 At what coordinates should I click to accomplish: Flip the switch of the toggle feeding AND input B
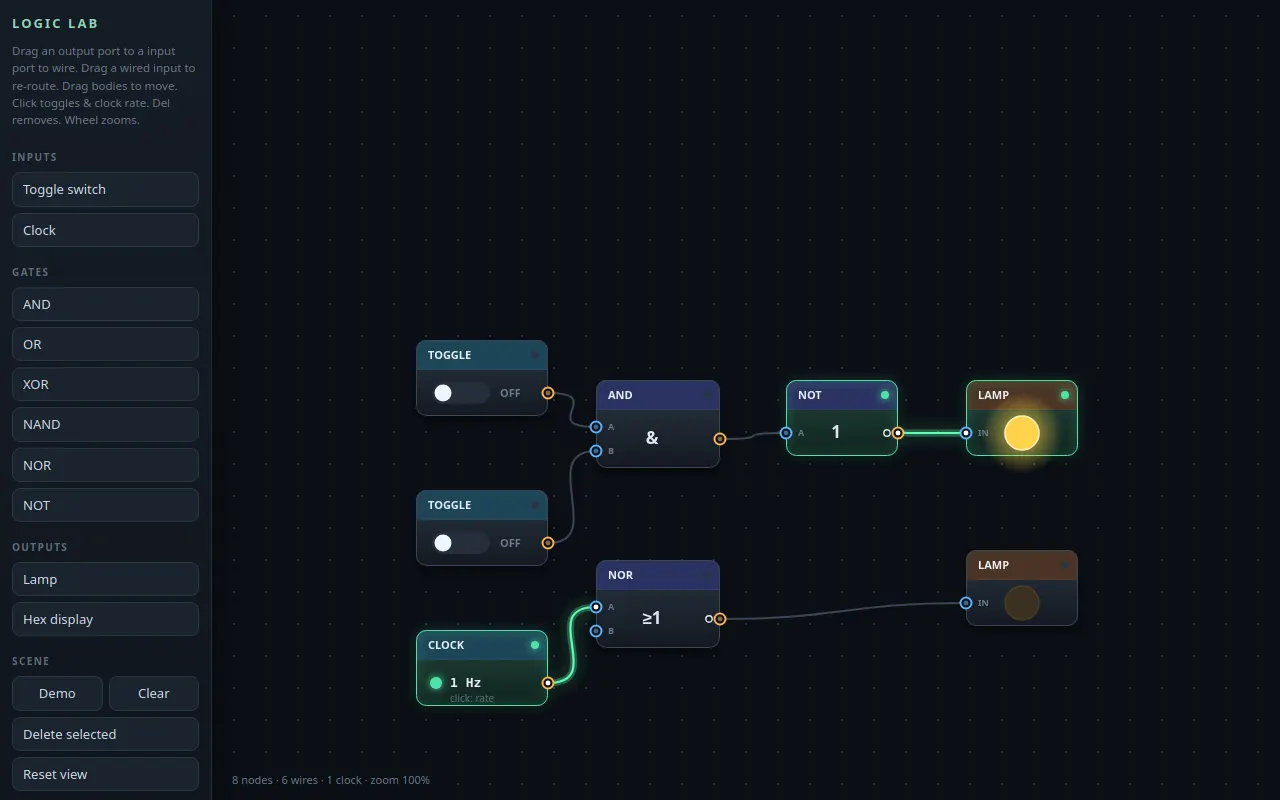(461, 543)
